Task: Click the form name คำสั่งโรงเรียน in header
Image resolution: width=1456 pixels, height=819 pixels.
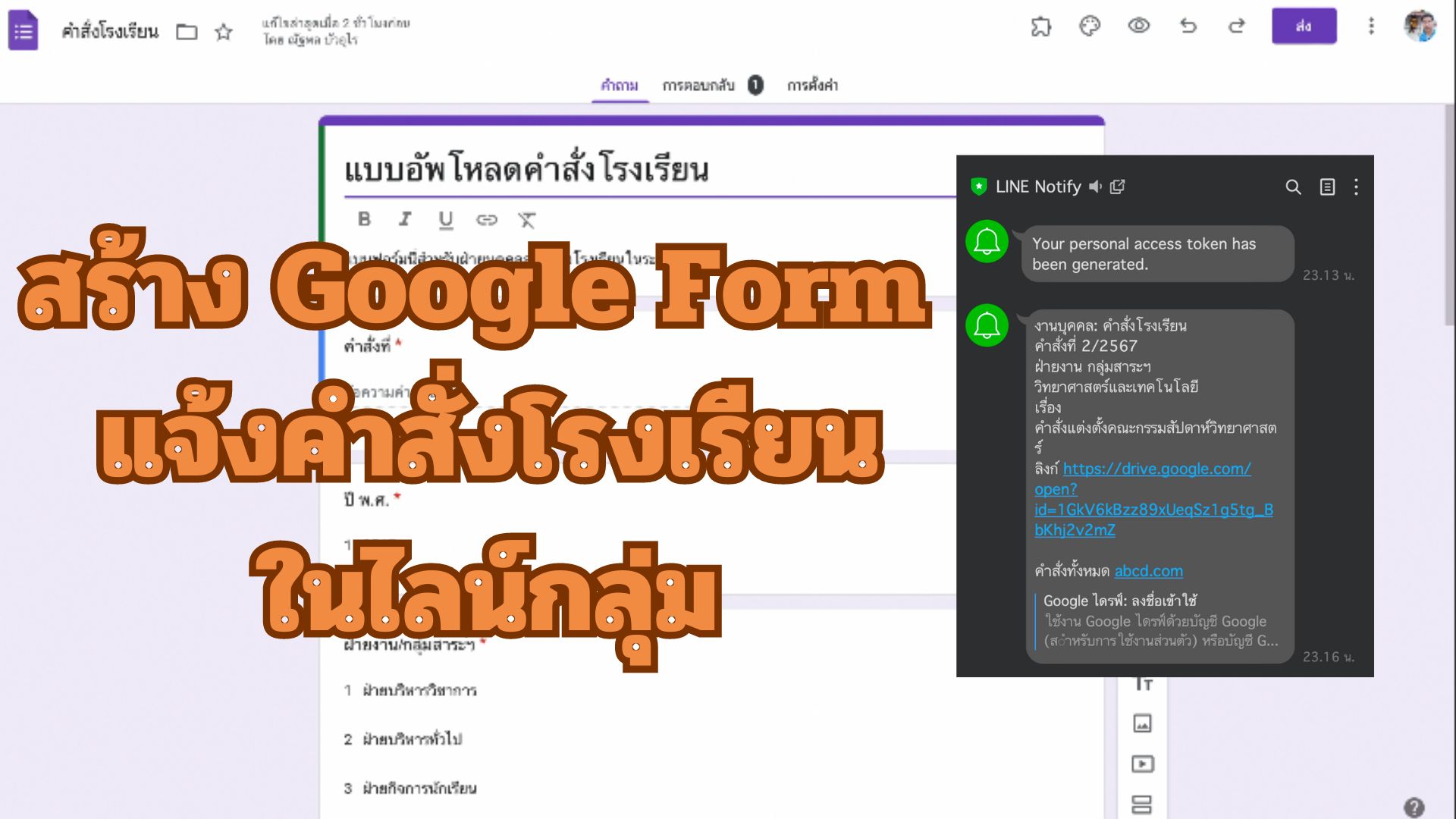Action: (x=111, y=32)
